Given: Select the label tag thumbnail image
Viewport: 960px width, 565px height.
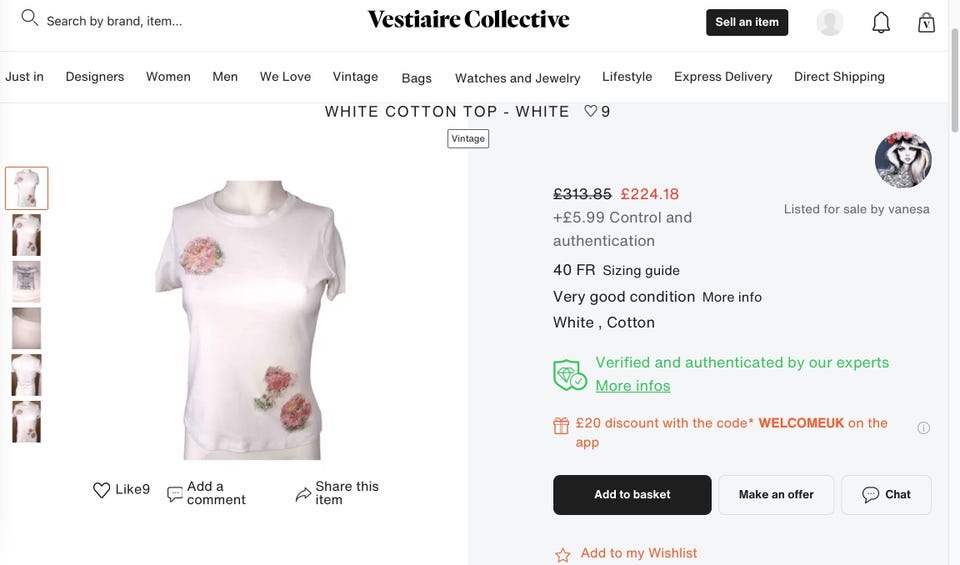Looking at the screenshot, I should click(x=26, y=282).
